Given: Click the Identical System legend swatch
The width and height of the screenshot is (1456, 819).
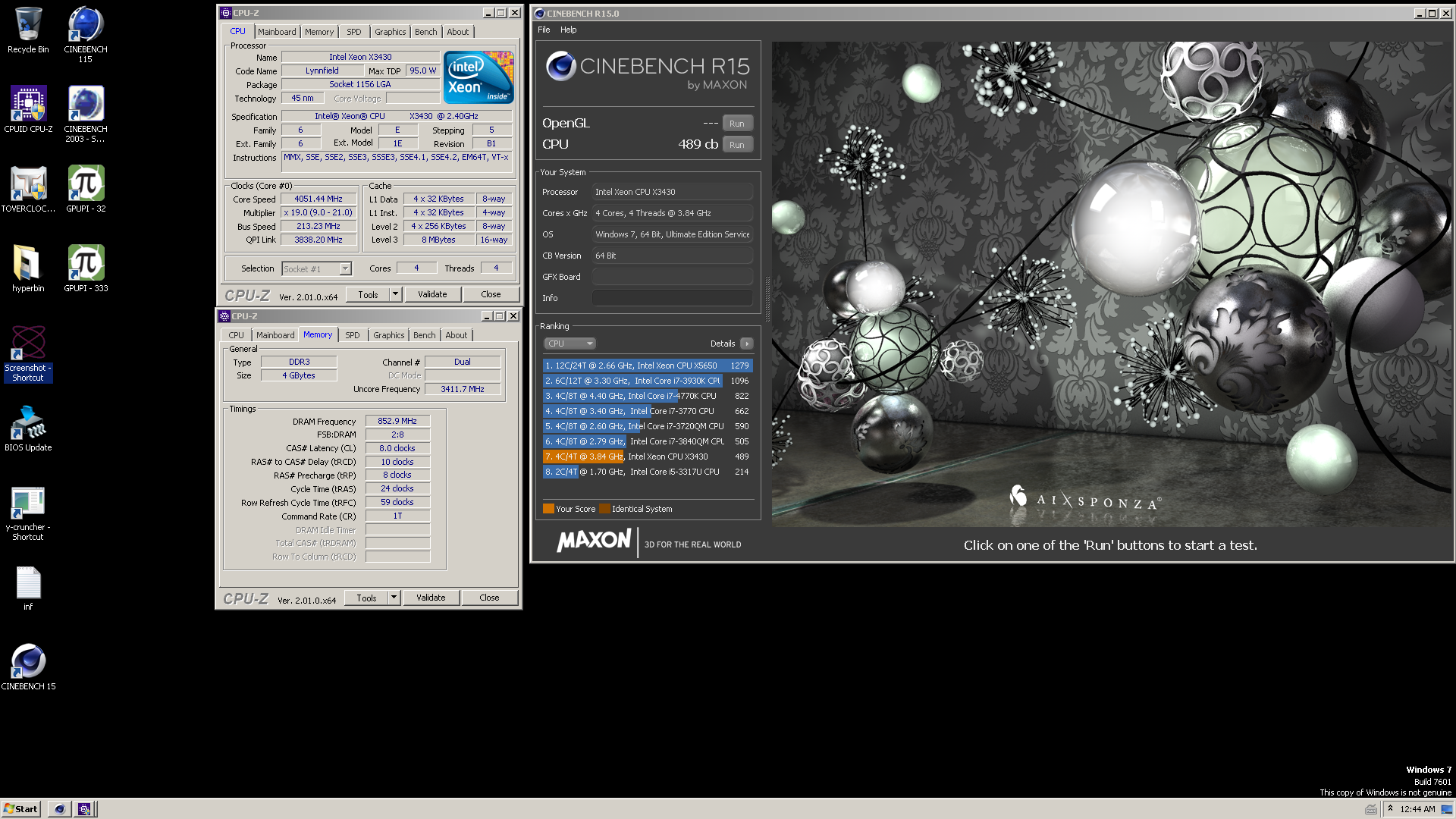Looking at the screenshot, I should pyautogui.click(x=604, y=509).
